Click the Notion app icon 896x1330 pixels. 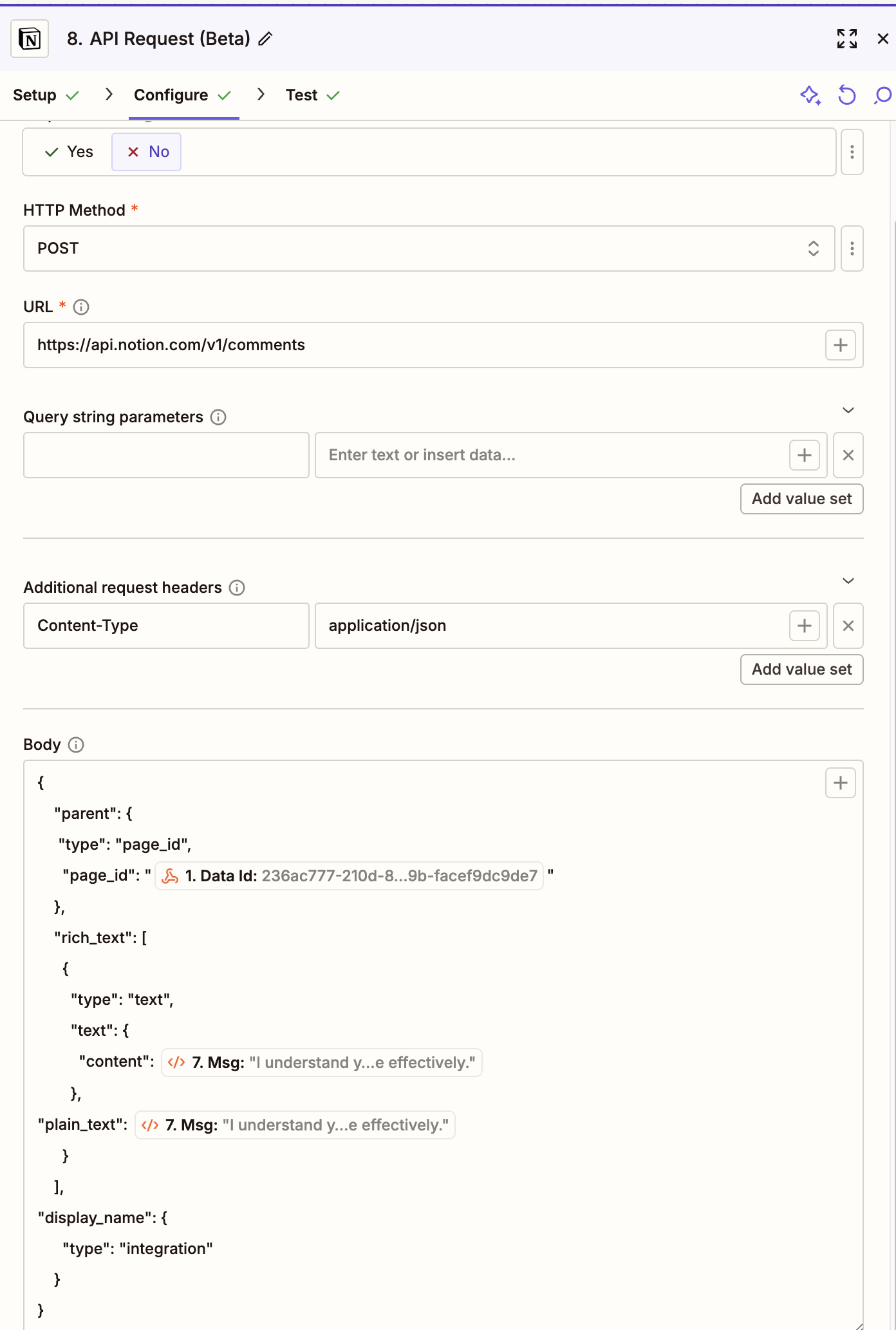point(30,39)
